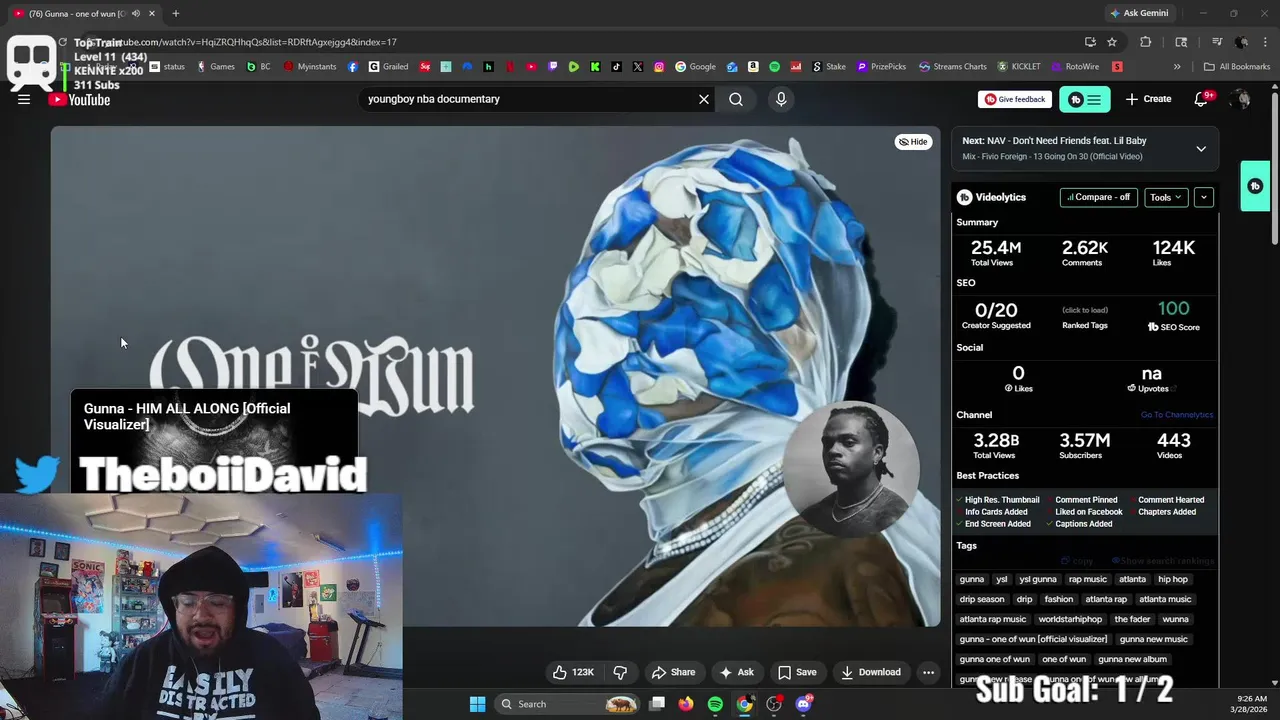Open the Grailed bookmark
The height and width of the screenshot is (720, 1280).
click(x=388, y=67)
